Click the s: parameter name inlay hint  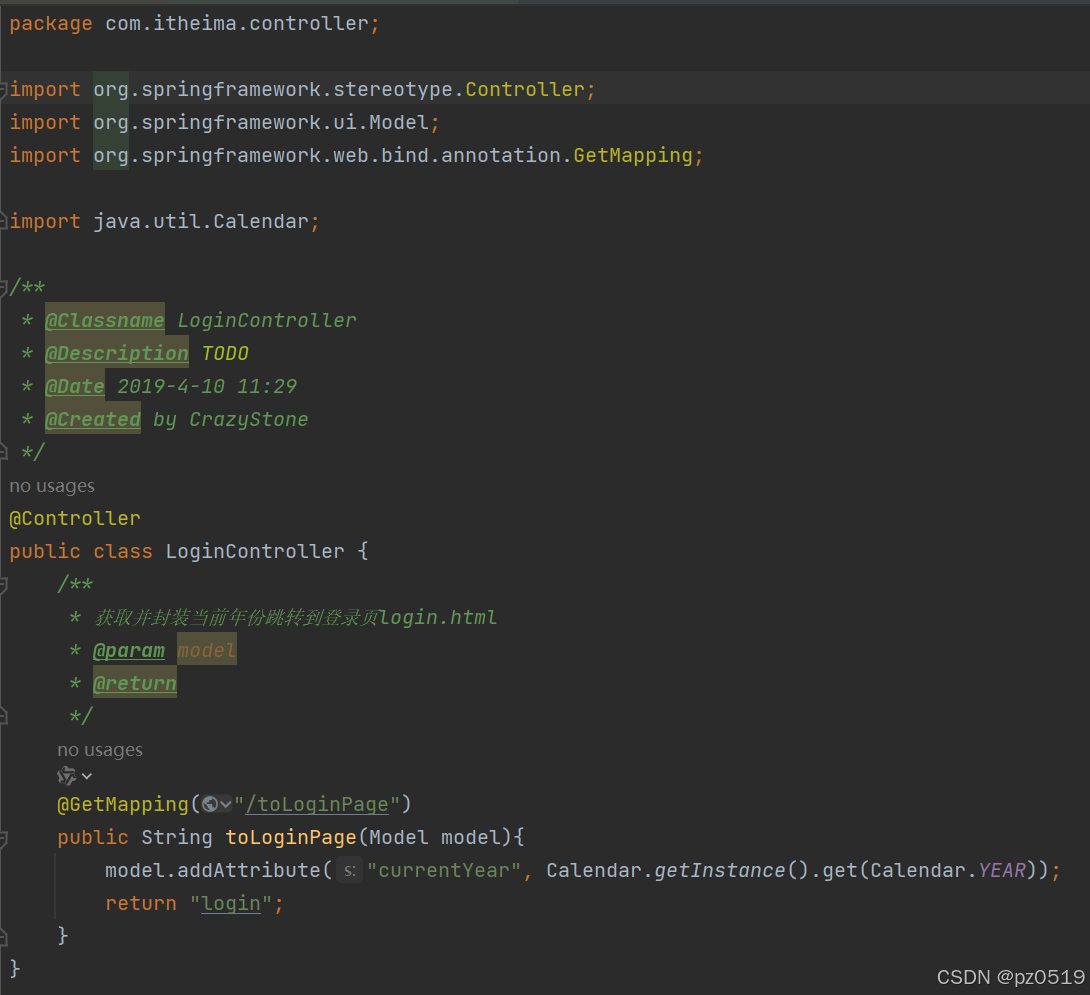pyautogui.click(x=349, y=870)
